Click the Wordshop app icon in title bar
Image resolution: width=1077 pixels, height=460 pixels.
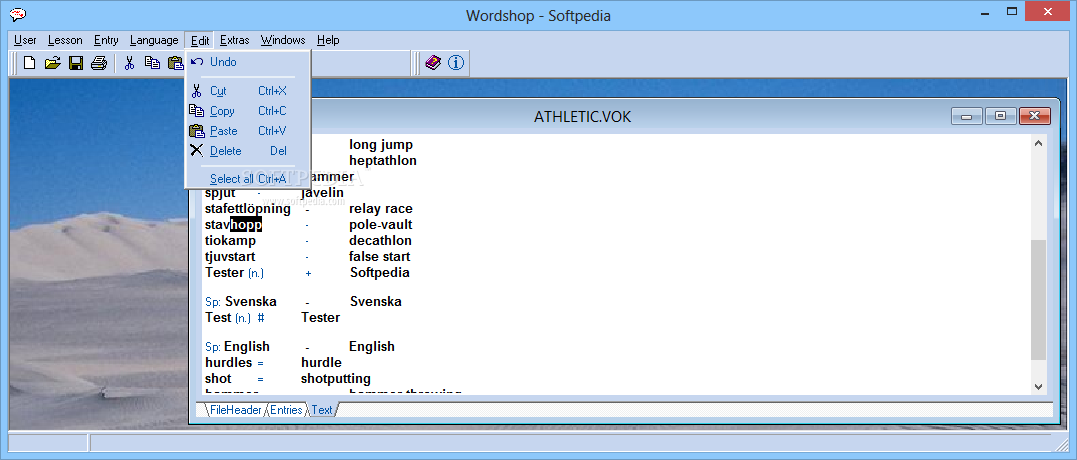click(19, 14)
